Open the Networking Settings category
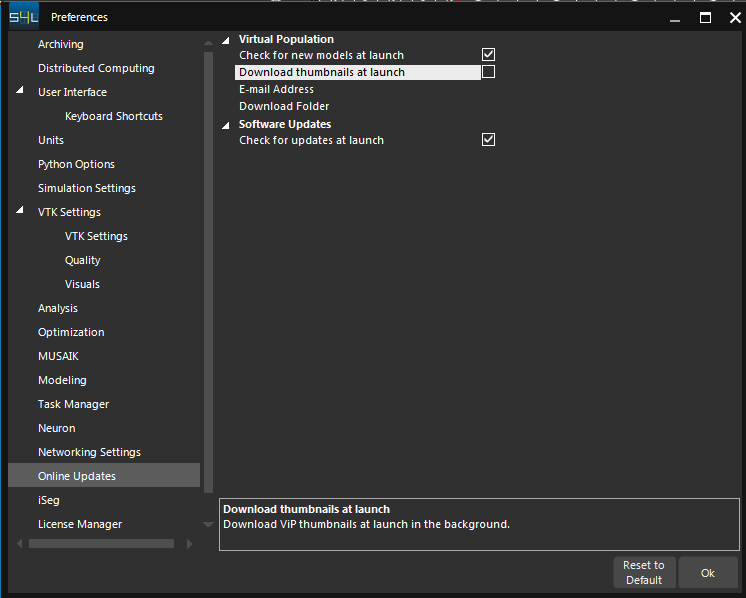The width and height of the screenshot is (746, 598). pyautogui.click(x=89, y=452)
